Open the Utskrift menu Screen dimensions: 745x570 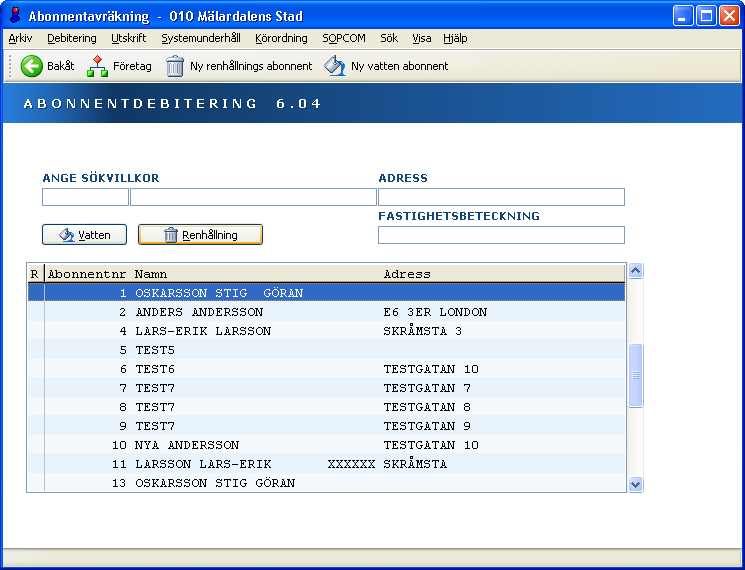point(129,38)
